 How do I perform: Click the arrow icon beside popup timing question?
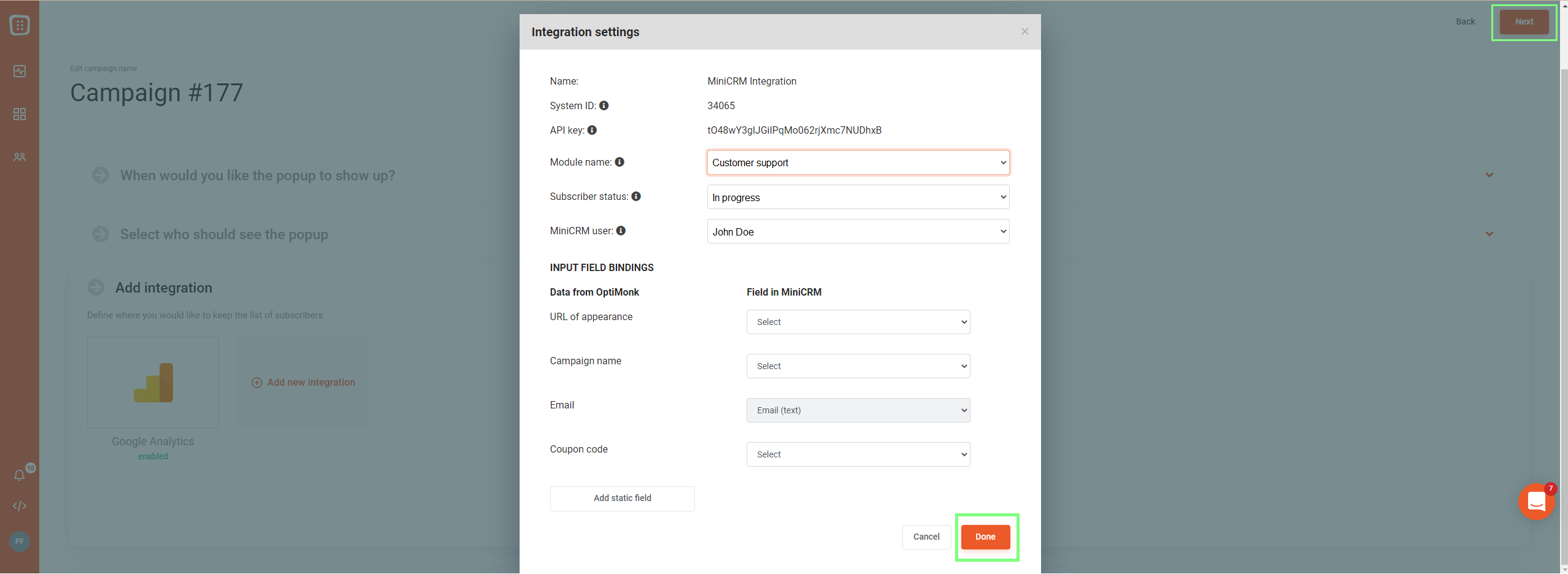pos(101,175)
